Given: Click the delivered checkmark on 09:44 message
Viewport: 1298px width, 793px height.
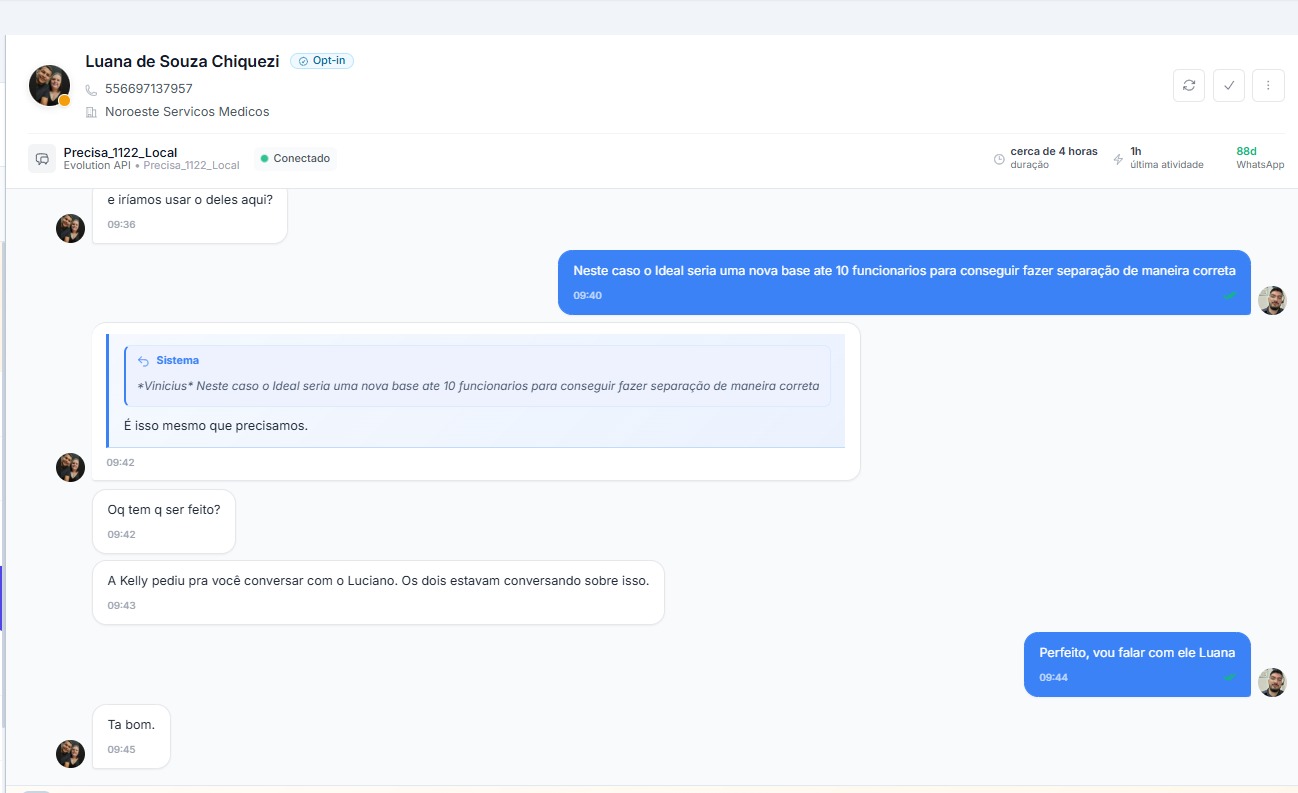Looking at the screenshot, I should (1230, 677).
